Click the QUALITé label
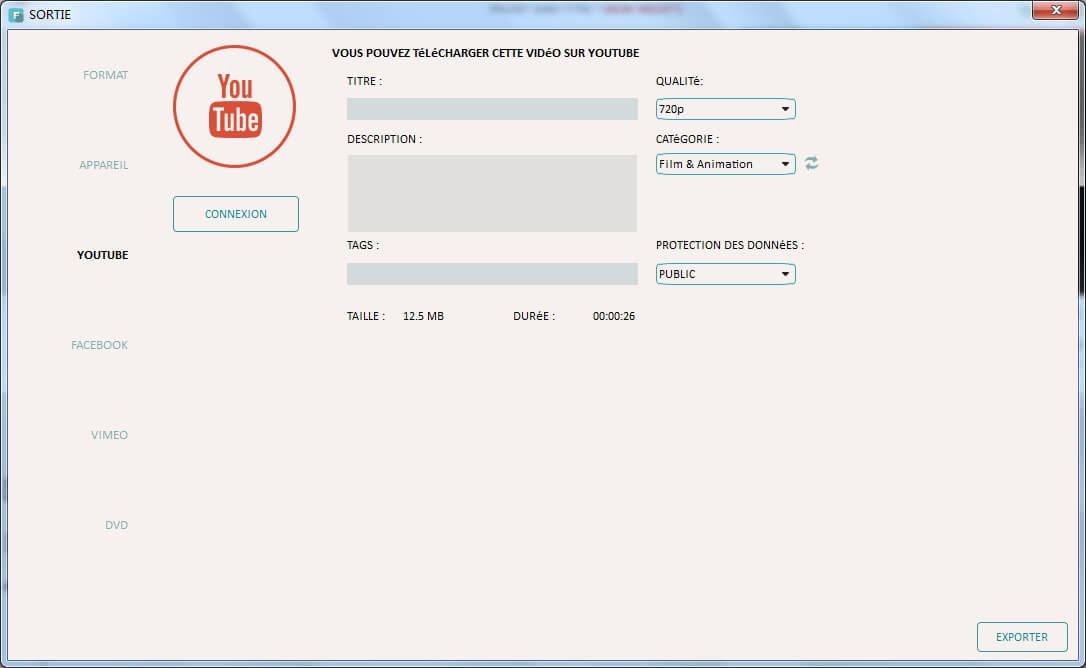 point(679,81)
